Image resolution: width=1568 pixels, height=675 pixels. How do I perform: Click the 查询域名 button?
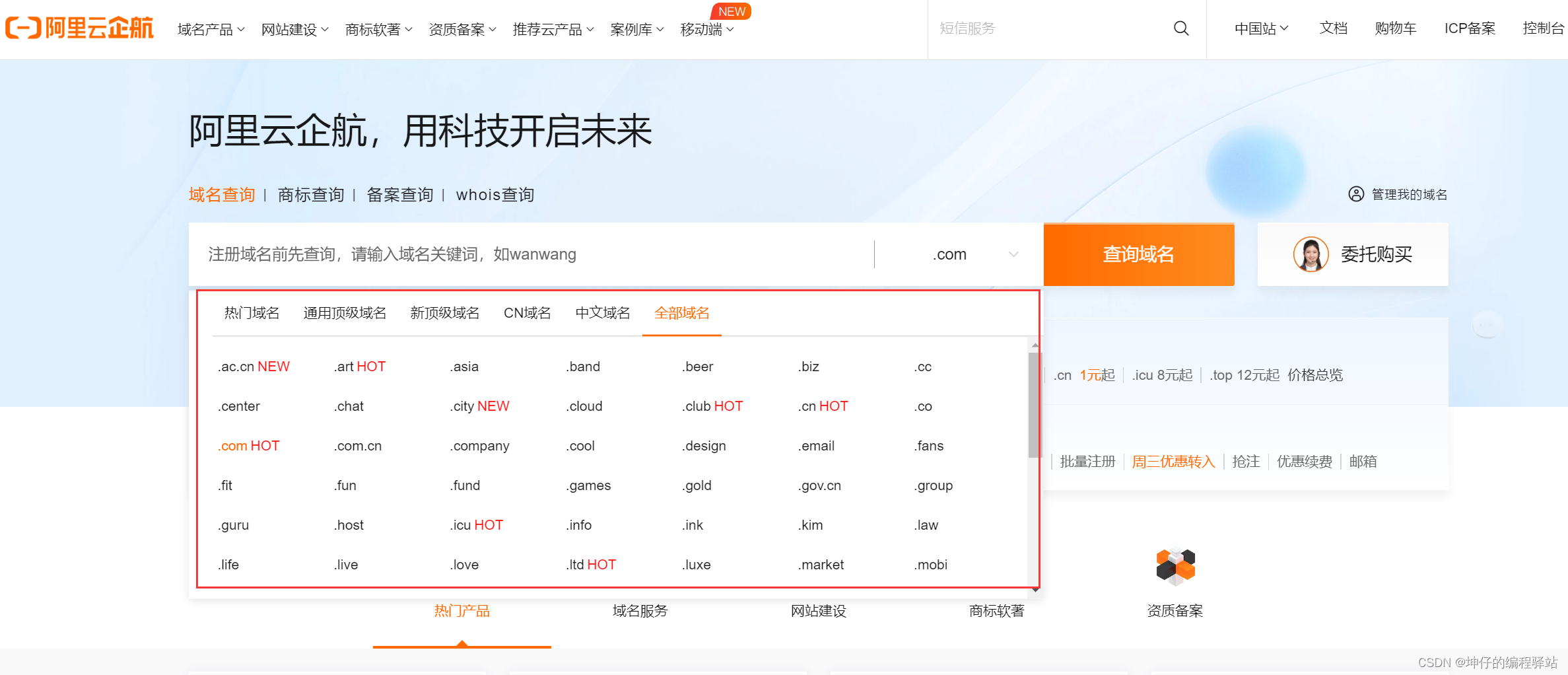[x=1139, y=254]
